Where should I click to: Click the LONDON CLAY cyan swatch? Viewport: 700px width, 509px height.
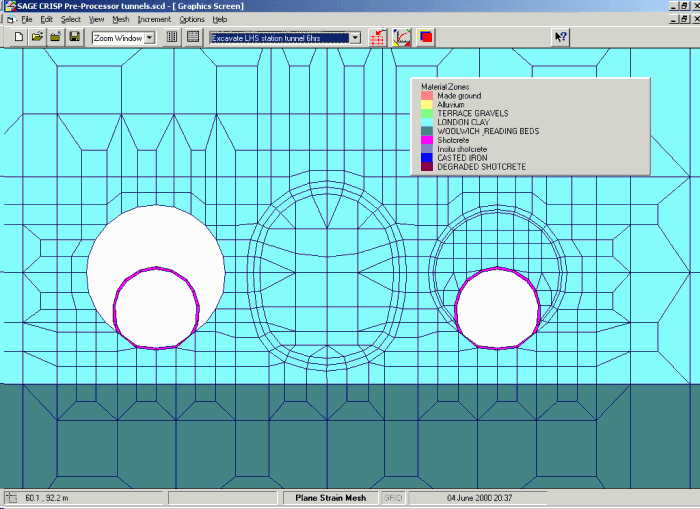(427, 122)
